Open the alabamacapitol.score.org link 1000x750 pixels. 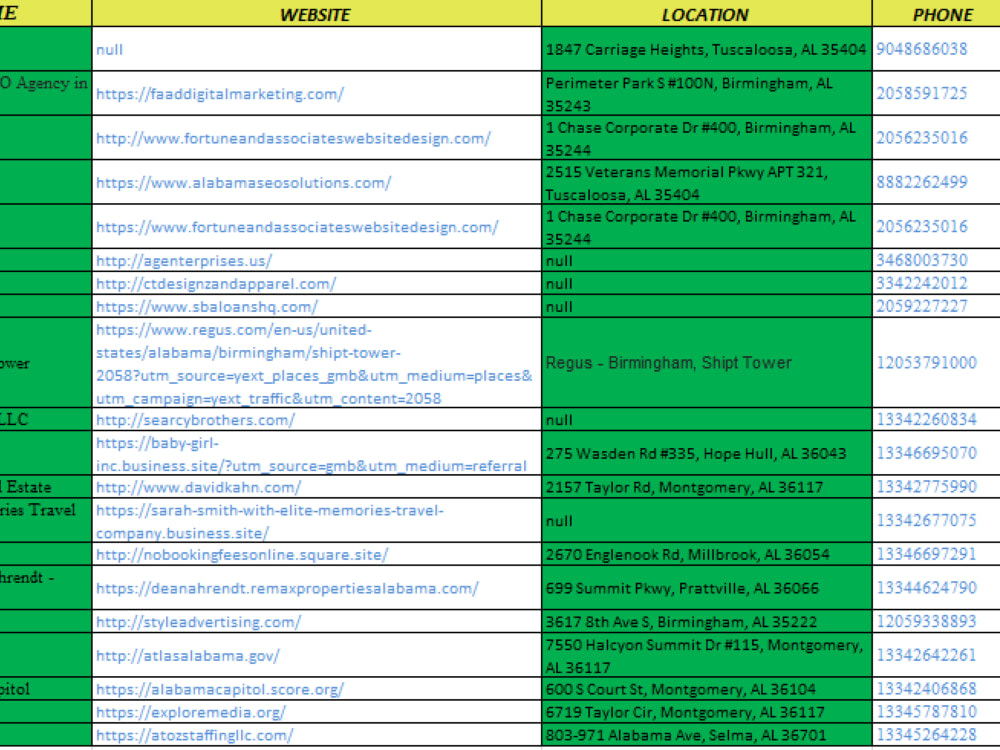coord(220,690)
